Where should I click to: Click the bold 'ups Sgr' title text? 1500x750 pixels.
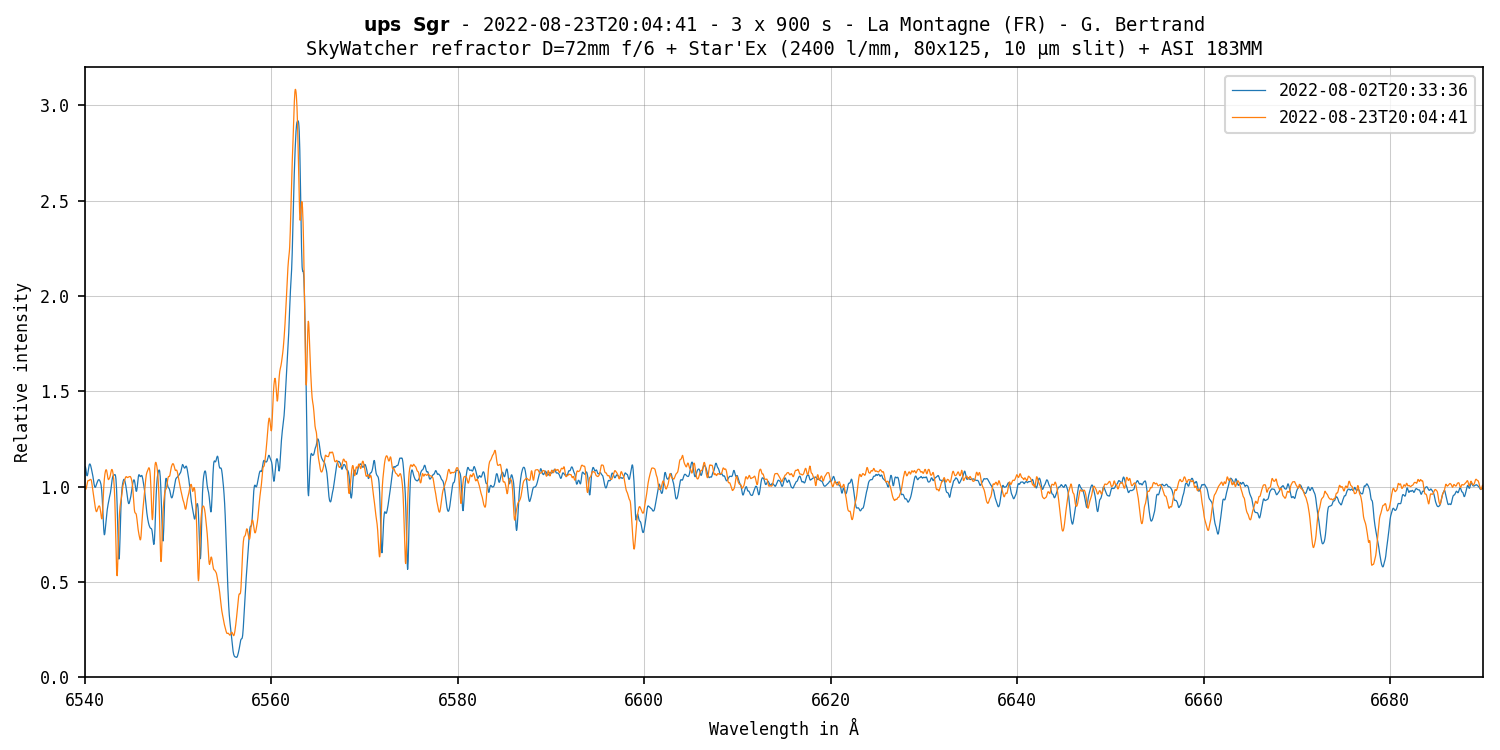(x=406, y=25)
